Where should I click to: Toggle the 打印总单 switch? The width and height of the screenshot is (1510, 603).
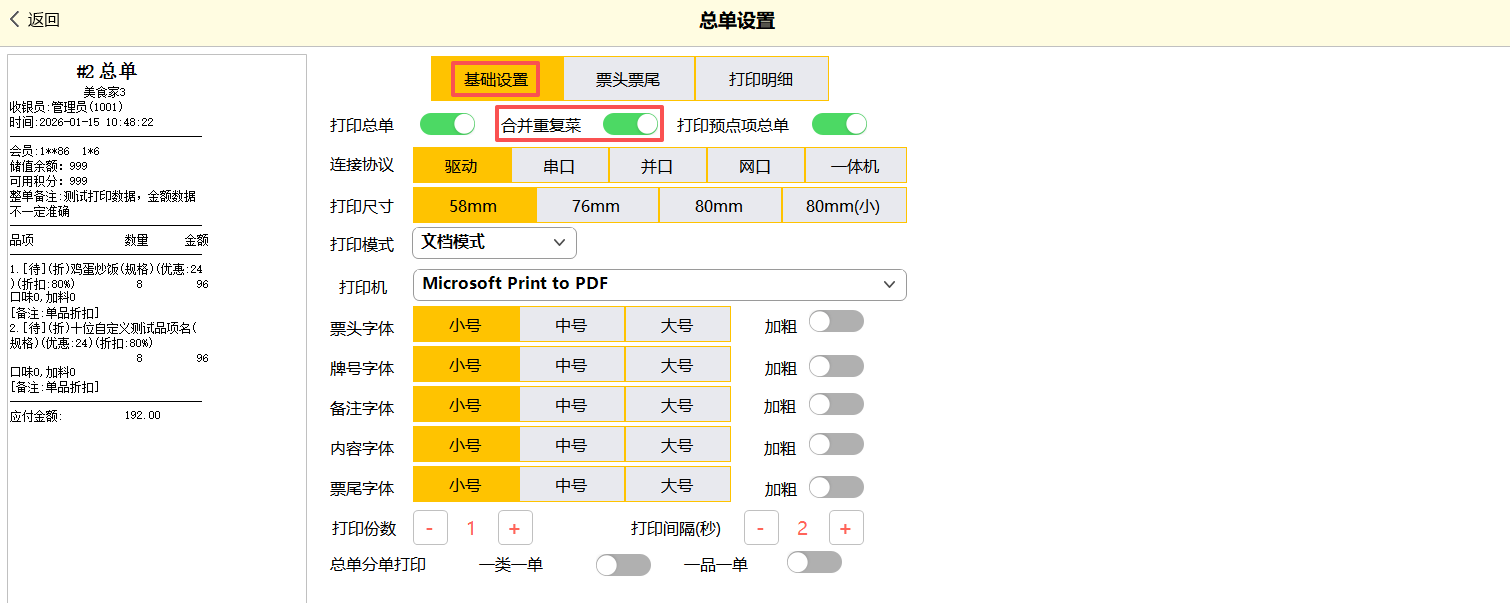[x=447, y=124]
